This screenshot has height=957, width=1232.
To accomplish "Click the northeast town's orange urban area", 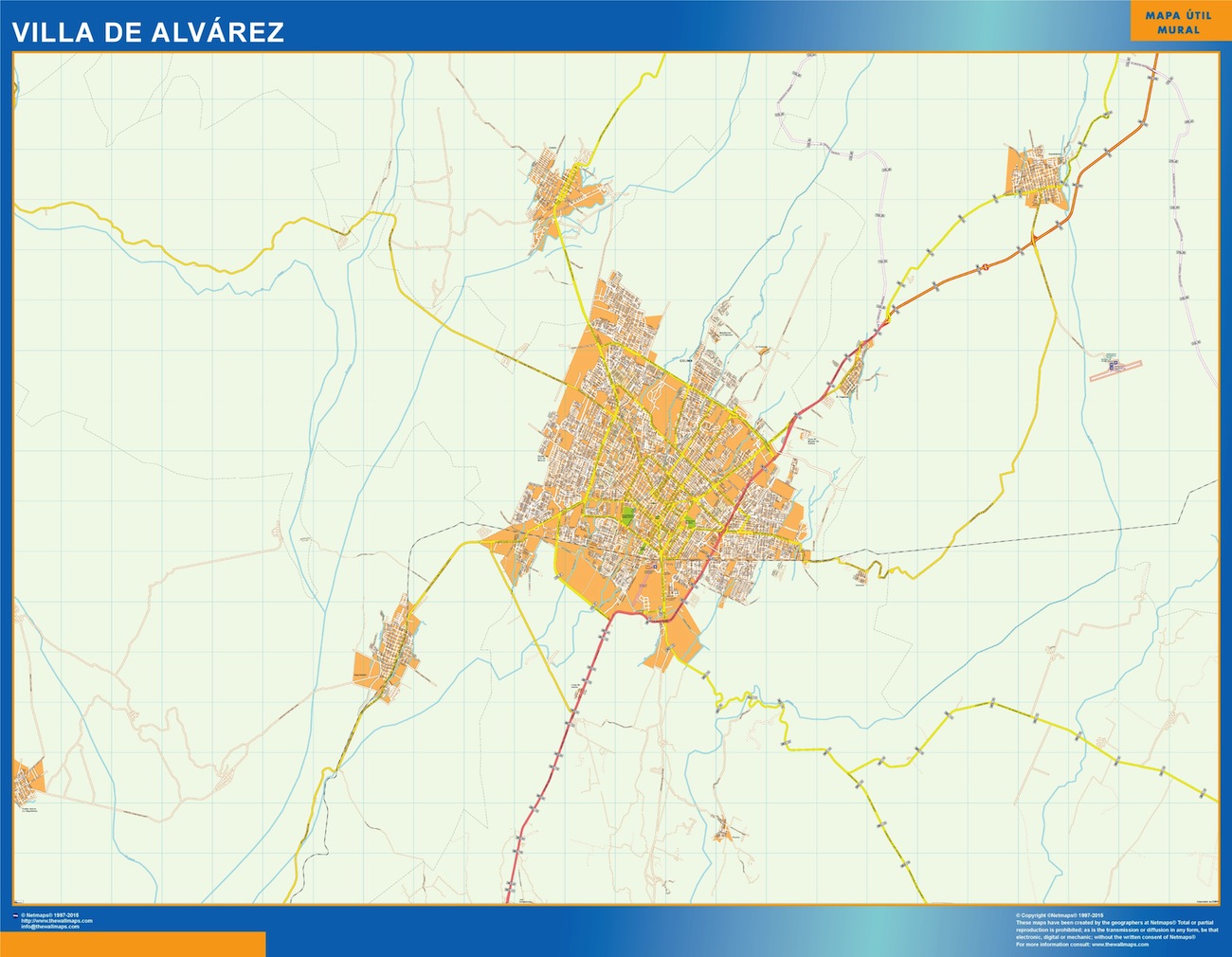I will (1035, 174).
